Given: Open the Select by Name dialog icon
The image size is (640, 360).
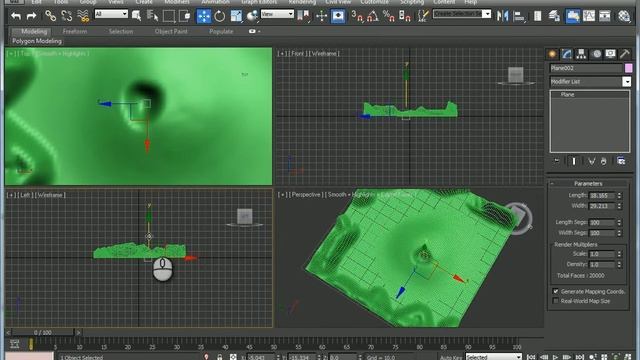Looking at the screenshot, I should point(153,16).
